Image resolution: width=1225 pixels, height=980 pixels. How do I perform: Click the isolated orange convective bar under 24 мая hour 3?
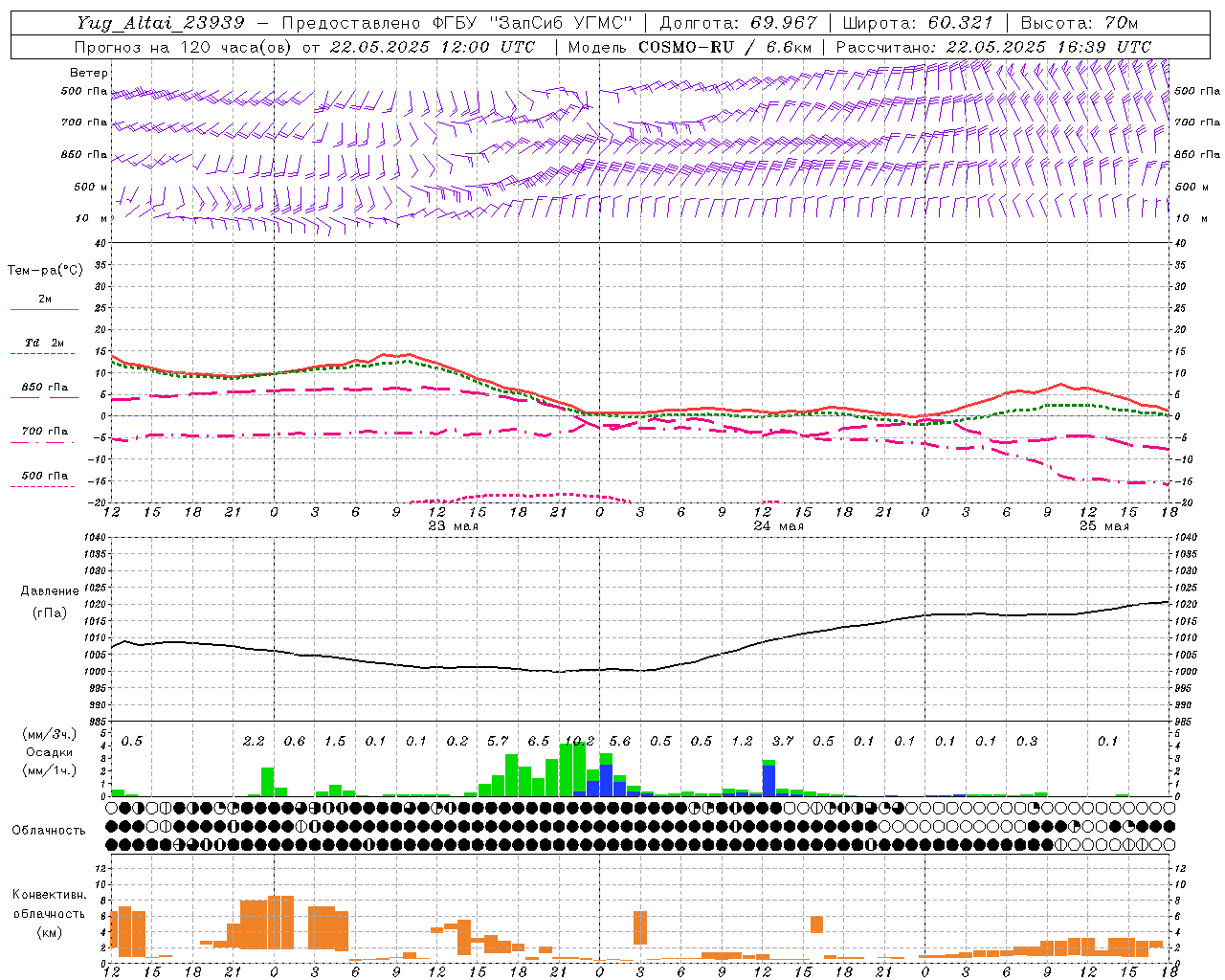pos(640,927)
